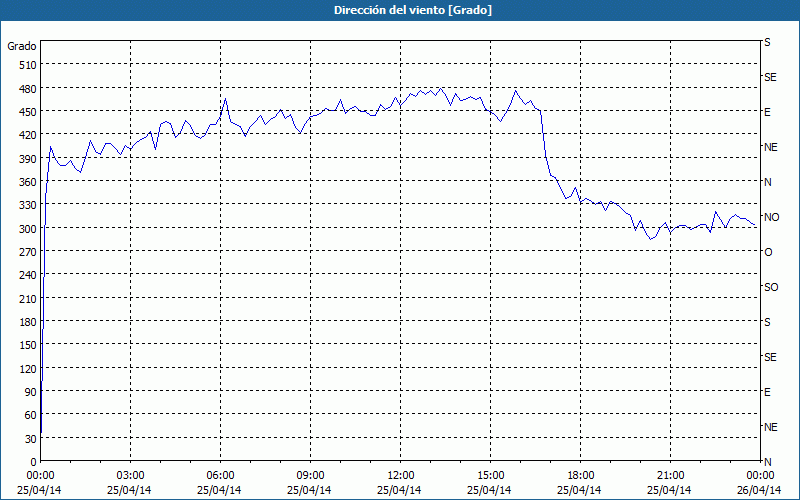Click the 25/04/14 date under 12:00
The width and height of the screenshot is (800, 500).
[x=399, y=490]
